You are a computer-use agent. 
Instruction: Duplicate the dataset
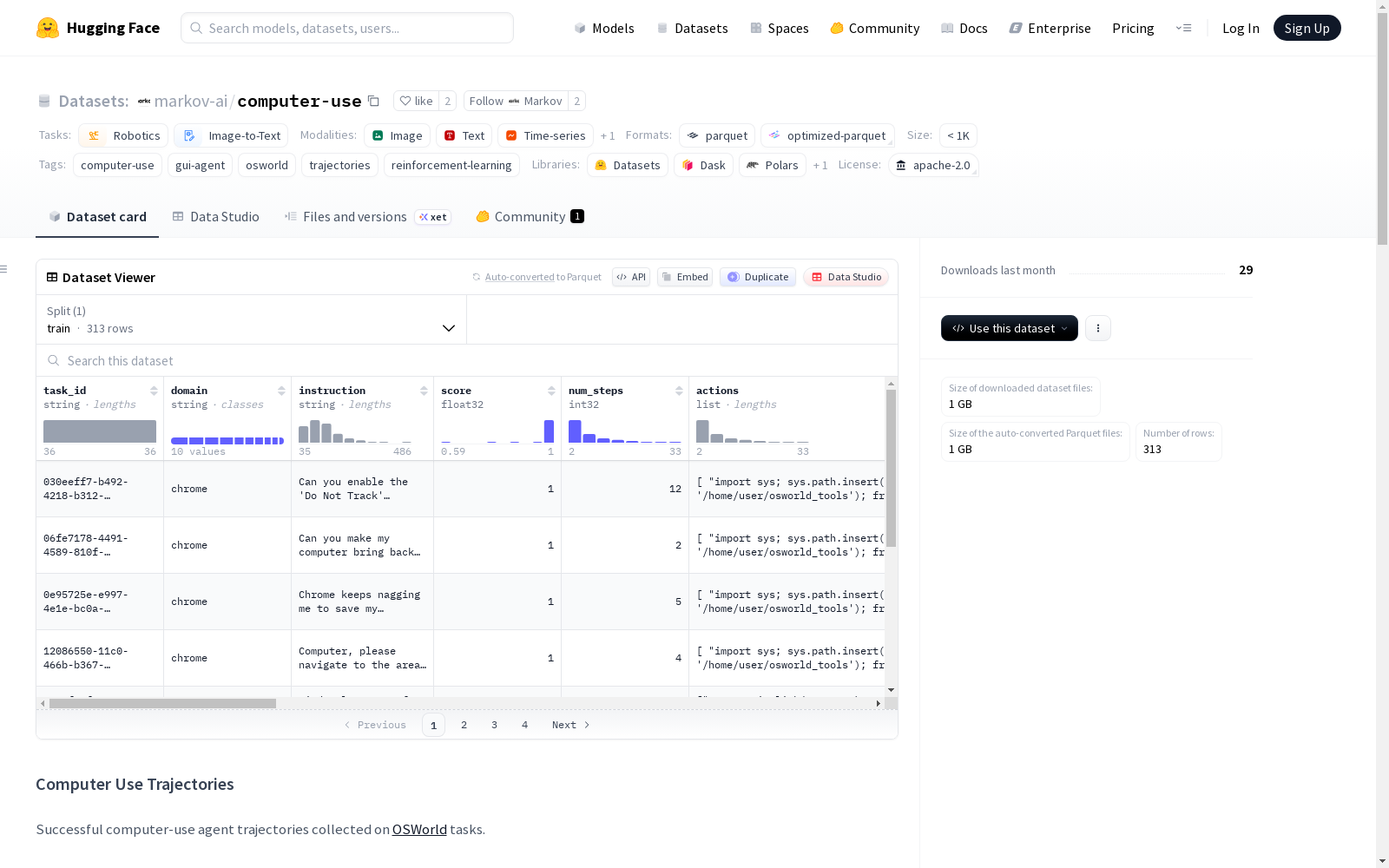point(758,277)
